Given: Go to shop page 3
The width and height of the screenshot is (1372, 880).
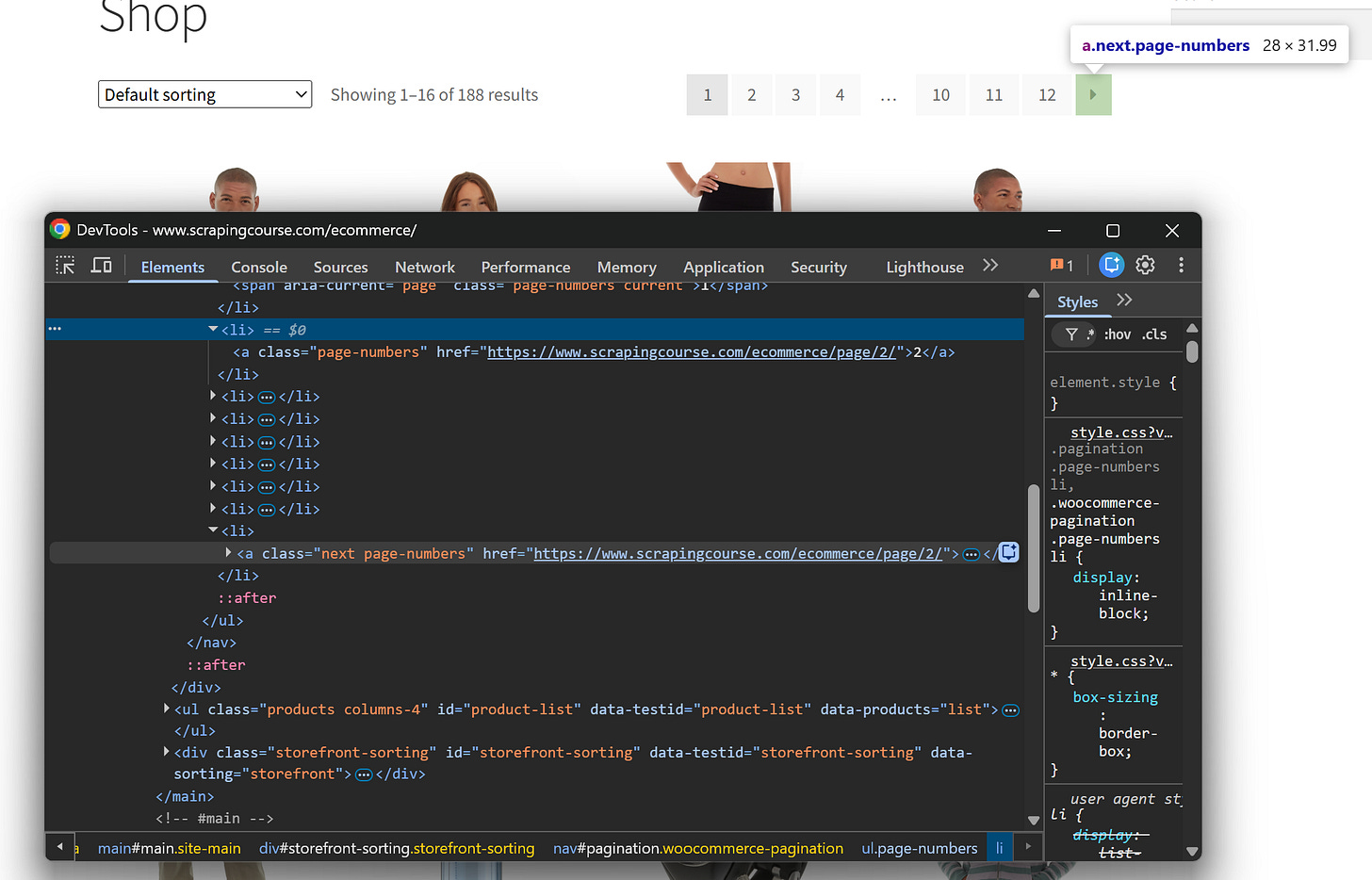Looking at the screenshot, I should pyautogui.click(x=796, y=94).
